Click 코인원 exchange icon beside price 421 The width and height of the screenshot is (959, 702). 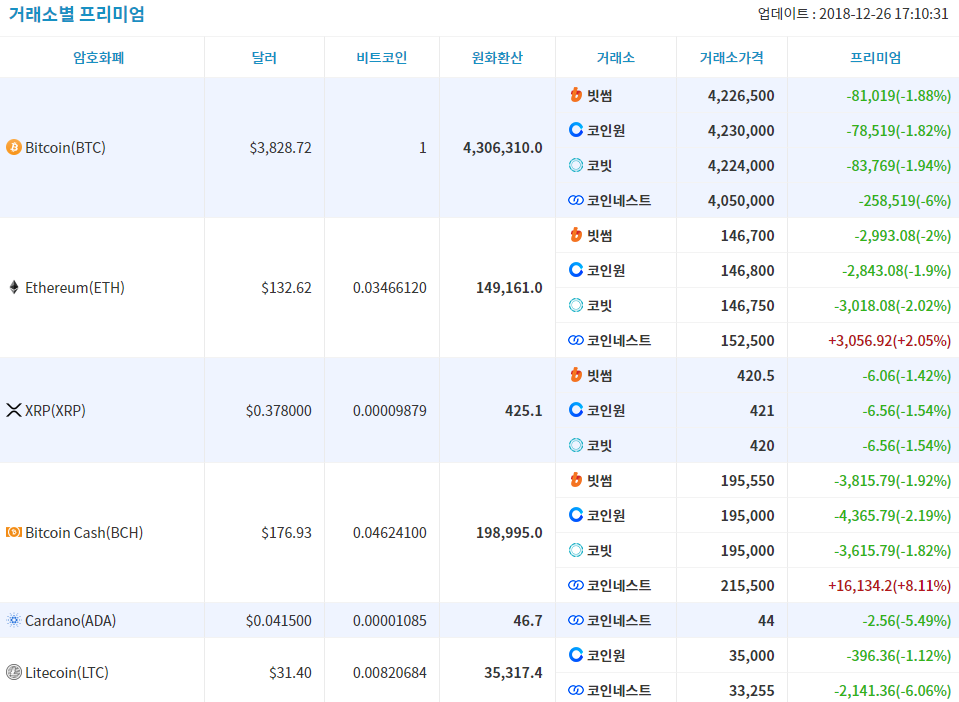tap(576, 410)
